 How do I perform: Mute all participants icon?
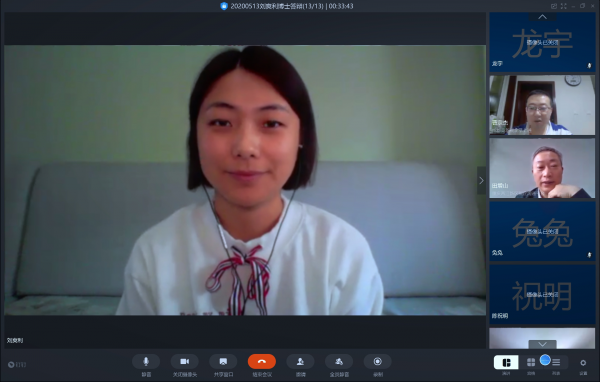(x=339, y=361)
